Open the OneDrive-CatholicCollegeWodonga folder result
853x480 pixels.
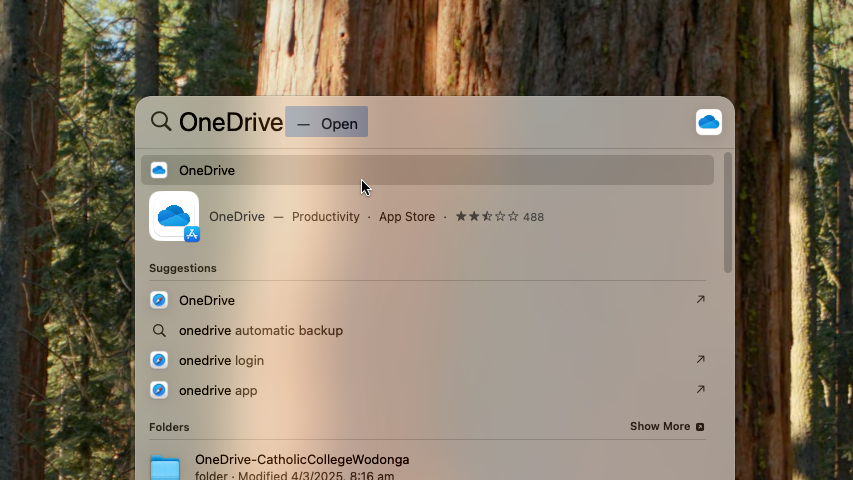(x=302, y=460)
